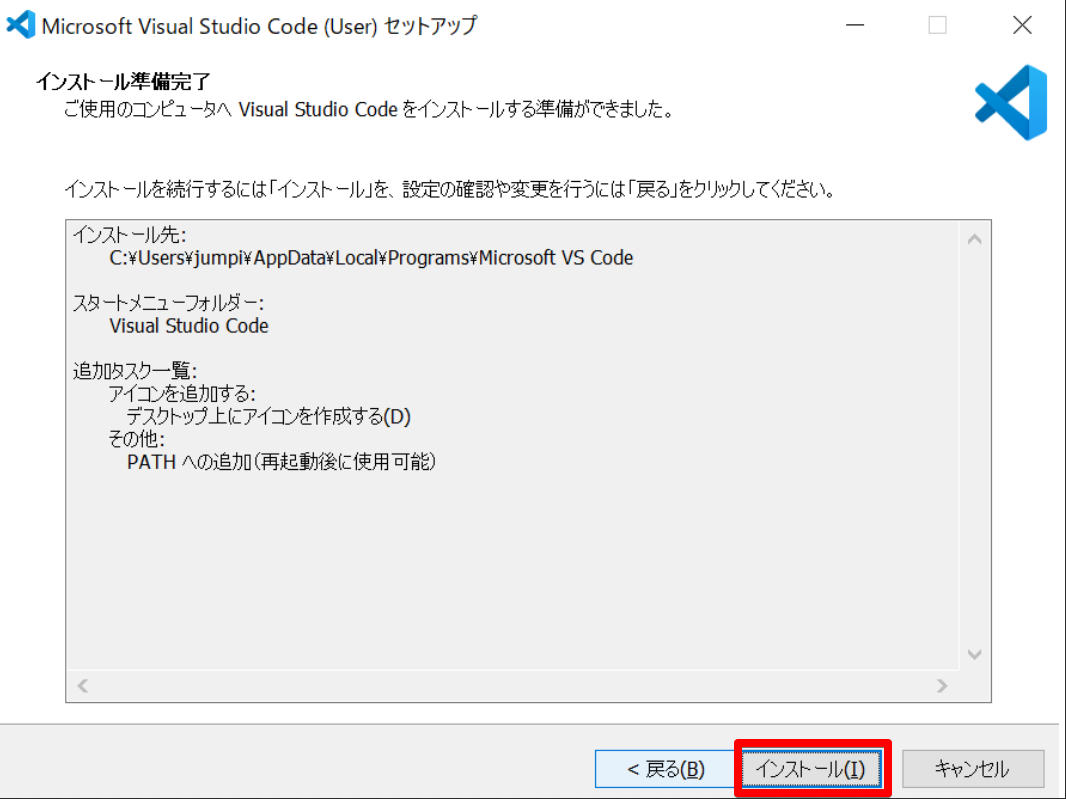Click the その他: line
This screenshot has height=799, width=1066.
point(136,439)
